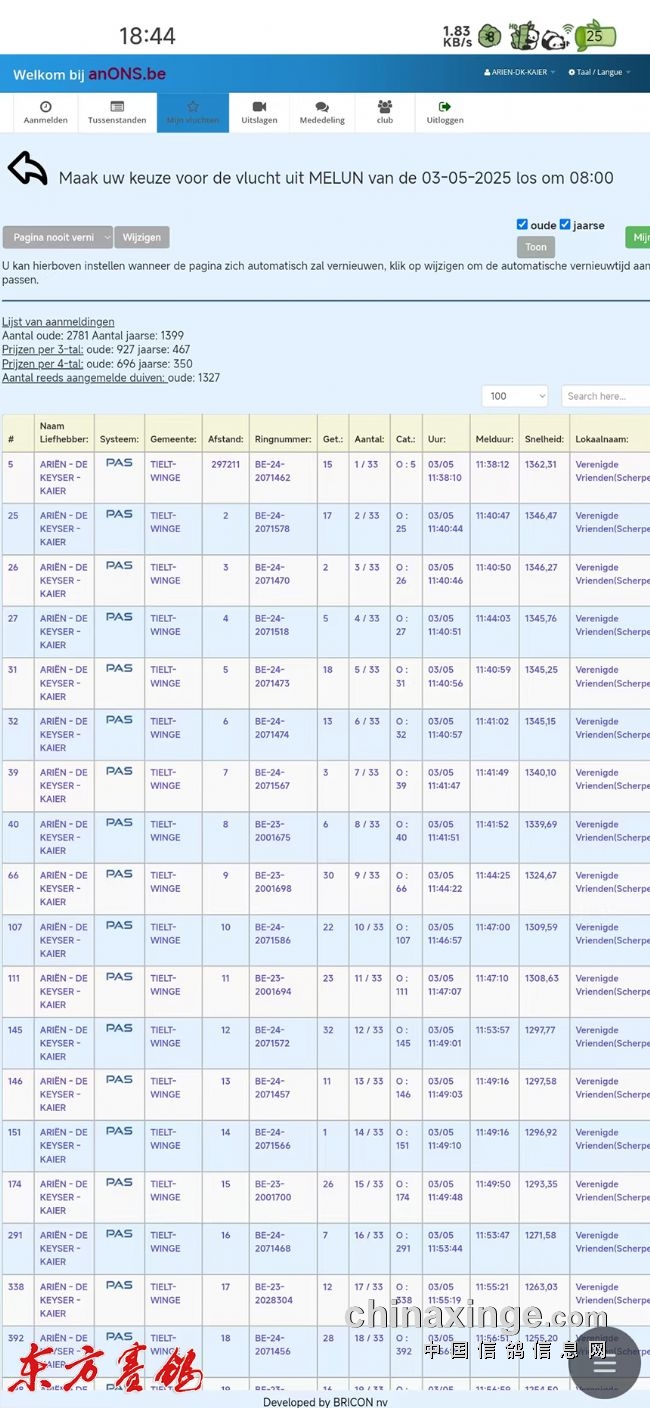Sort table by Snelheid column header

(x=543, y=439)
